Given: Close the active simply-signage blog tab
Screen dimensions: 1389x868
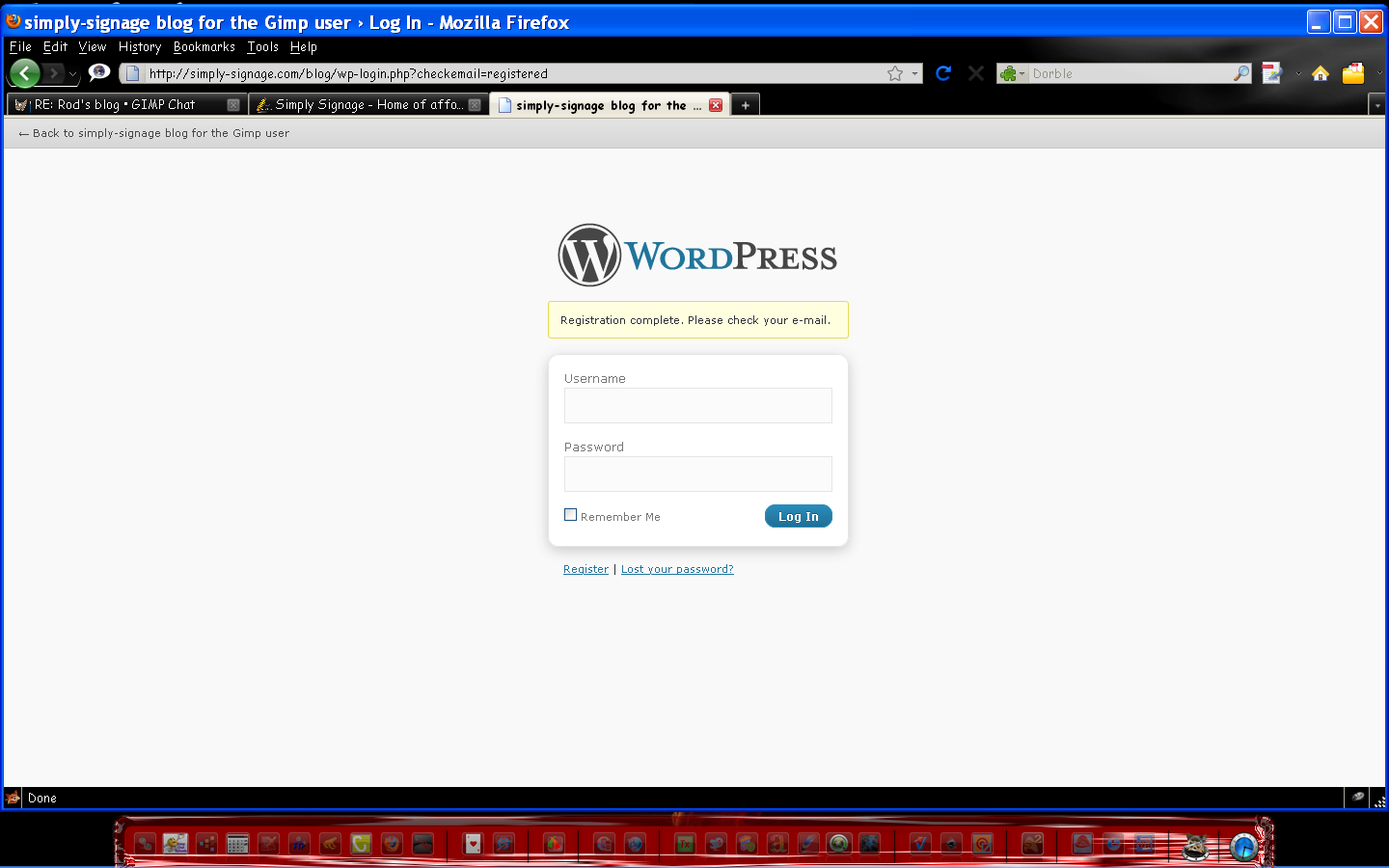Looking at the screenshot, I should (716, 105).
